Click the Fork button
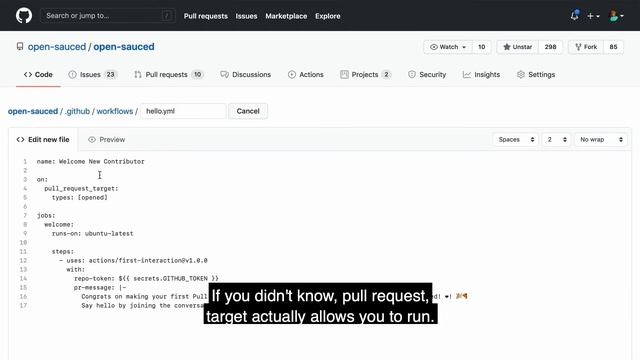The width and height of the screenshot is (640, 360). point(586,47)
